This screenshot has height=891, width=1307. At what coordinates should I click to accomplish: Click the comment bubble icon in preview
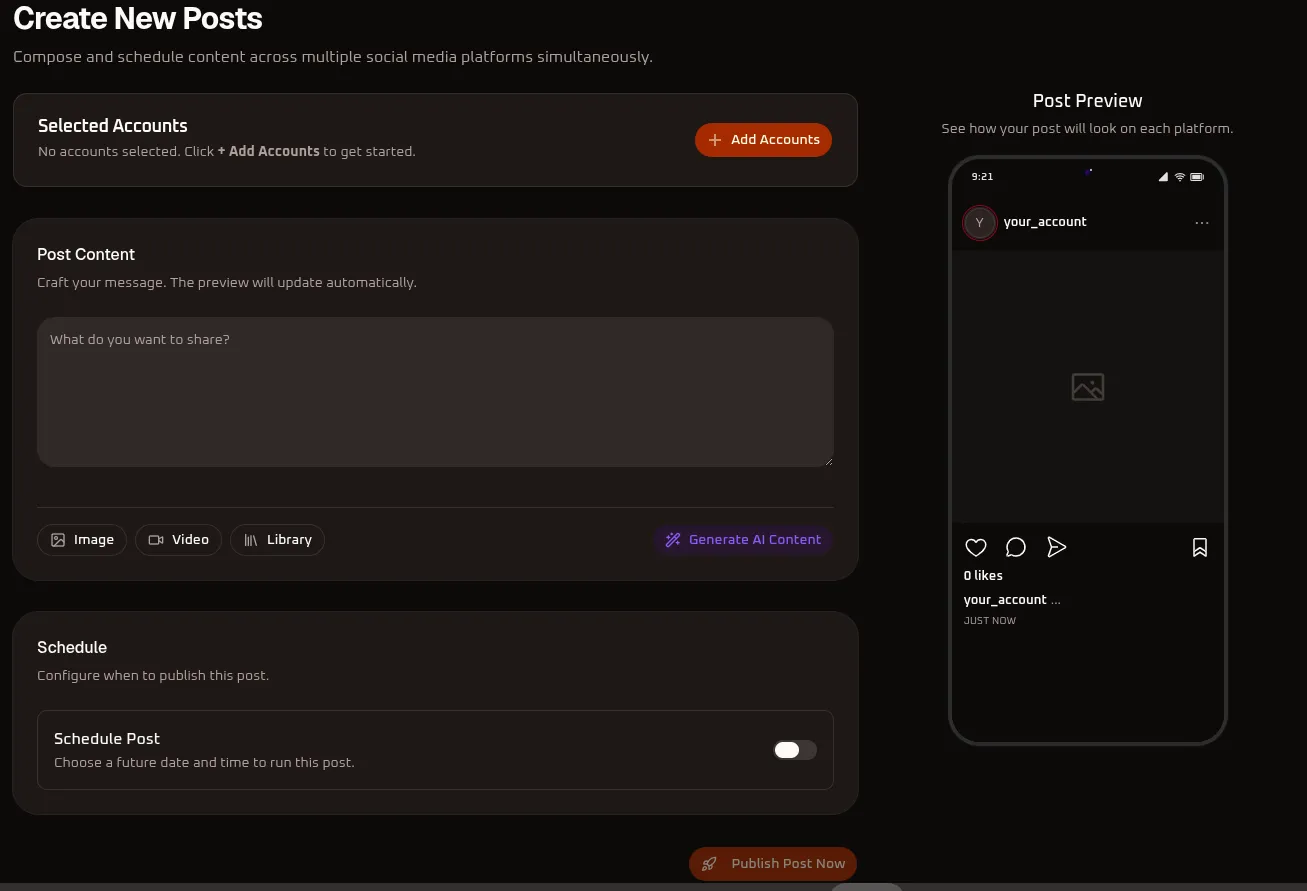[1016, 547]
